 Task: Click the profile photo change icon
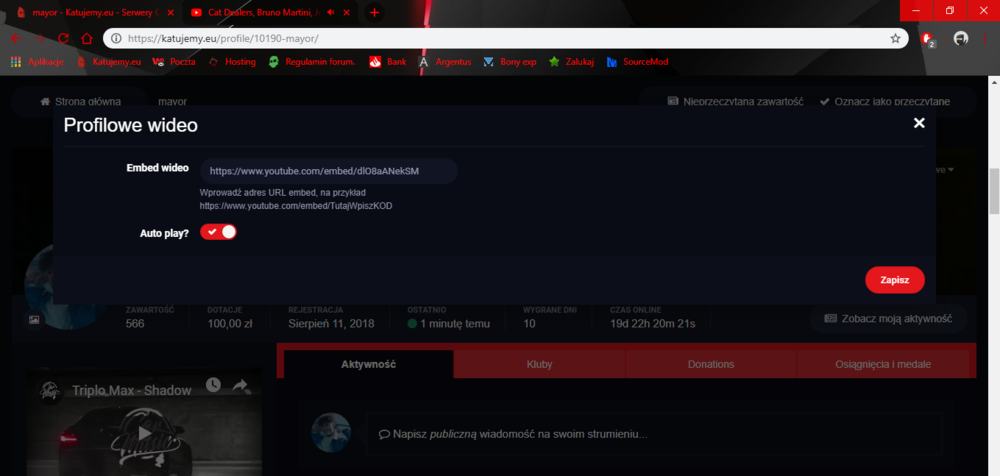34,320
